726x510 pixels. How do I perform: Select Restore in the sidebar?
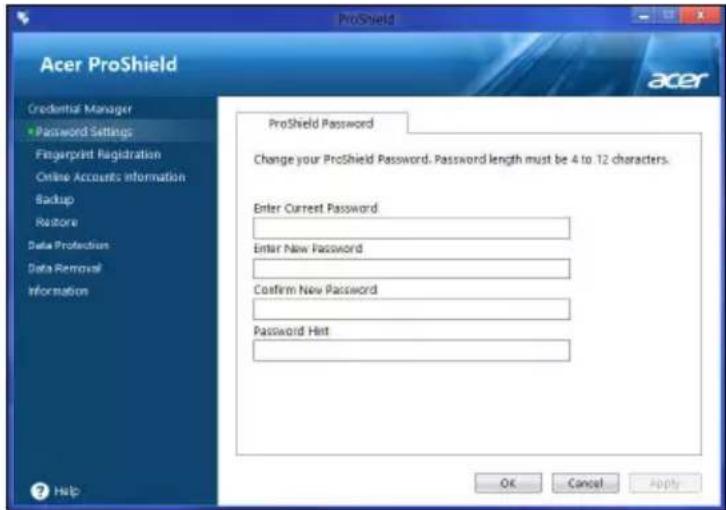click(x=56, y=222)
